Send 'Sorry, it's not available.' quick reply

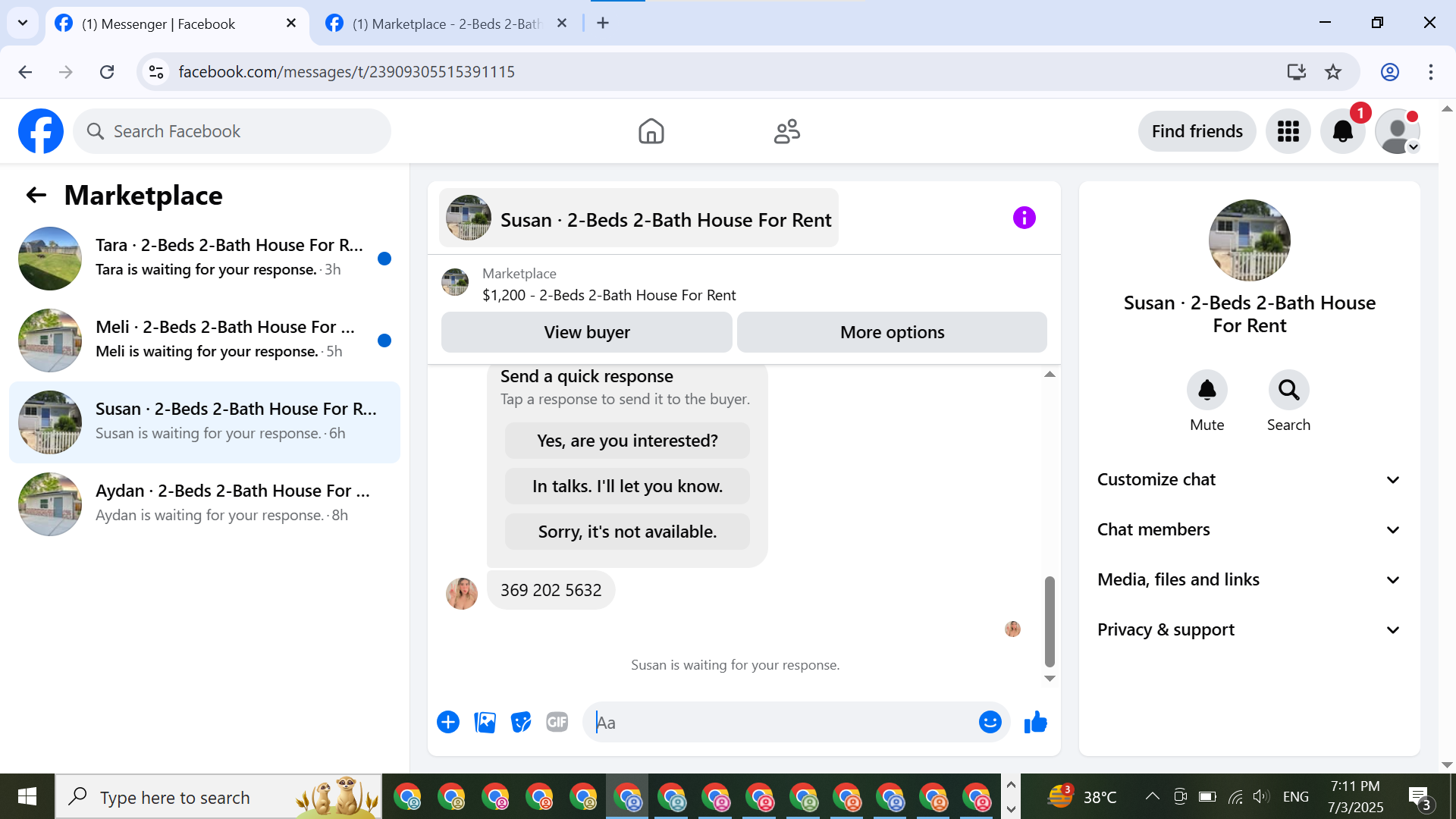pyautogui.click(x=627, y=532)
